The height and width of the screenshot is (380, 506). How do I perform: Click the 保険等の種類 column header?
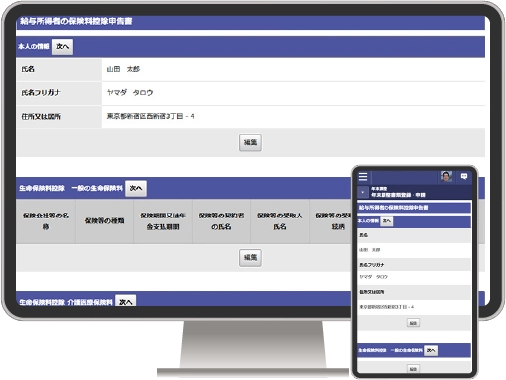pyautogui.click(x=104, y=221)
